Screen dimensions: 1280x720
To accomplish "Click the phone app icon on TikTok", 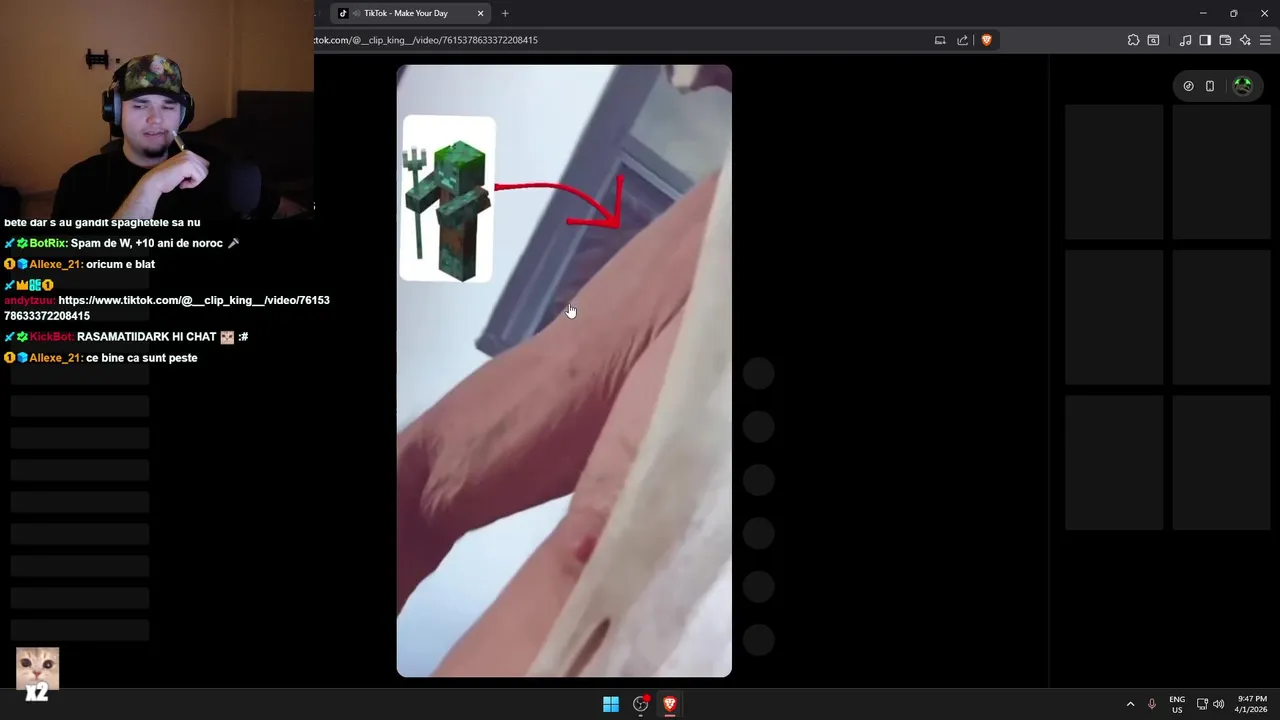I will (x=1210, y=86).
